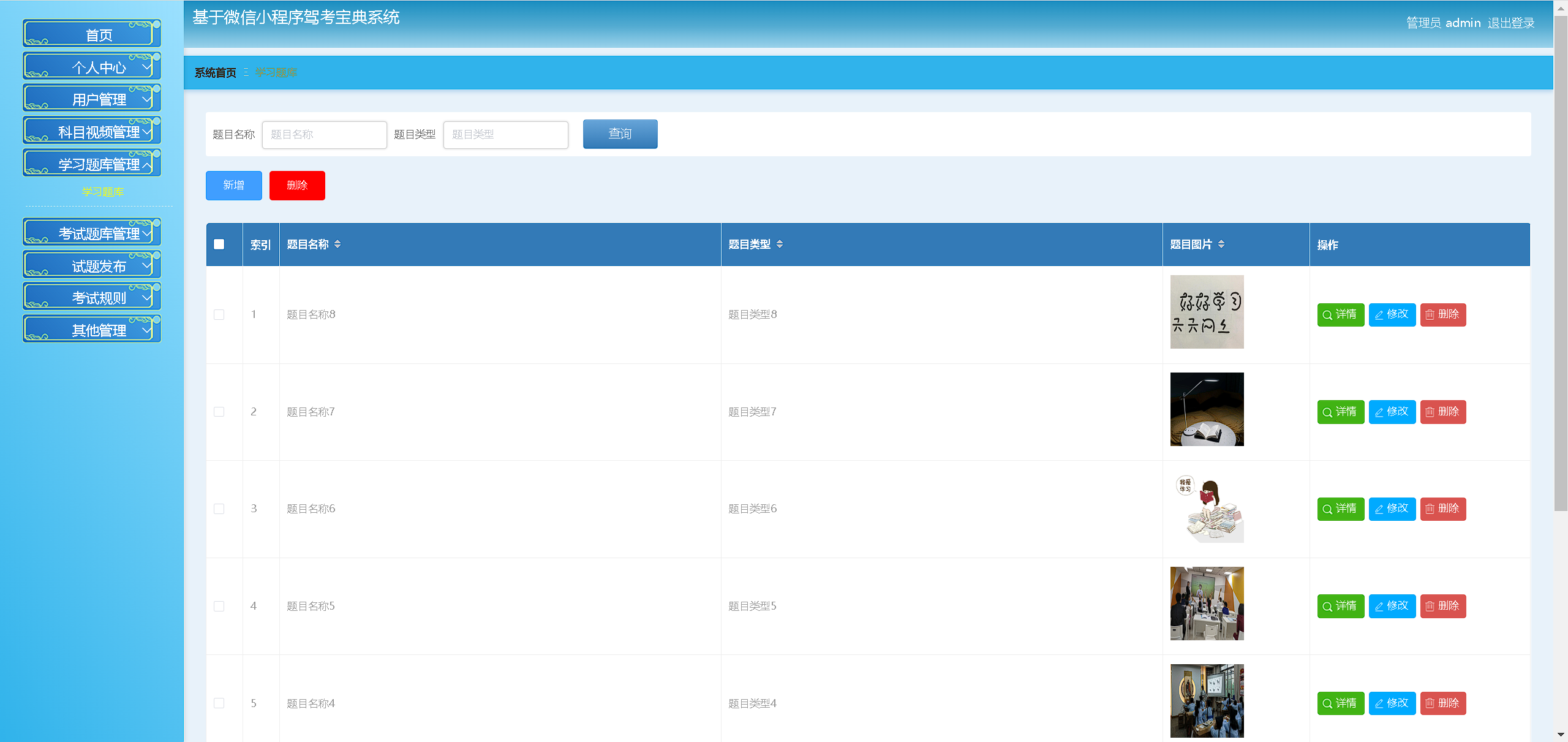Select the 学习题库 submenu item
The height and width of the screenshot is (742, 1568).
coord(103,192)
